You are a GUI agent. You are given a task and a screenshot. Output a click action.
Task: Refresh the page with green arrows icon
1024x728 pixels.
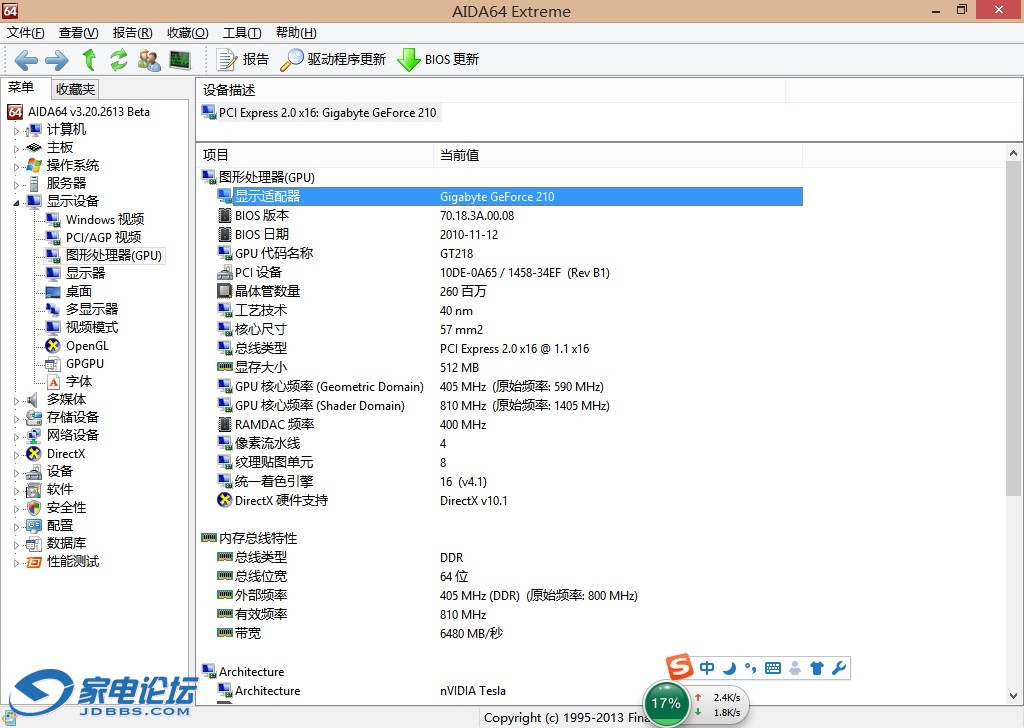point(119,60)
